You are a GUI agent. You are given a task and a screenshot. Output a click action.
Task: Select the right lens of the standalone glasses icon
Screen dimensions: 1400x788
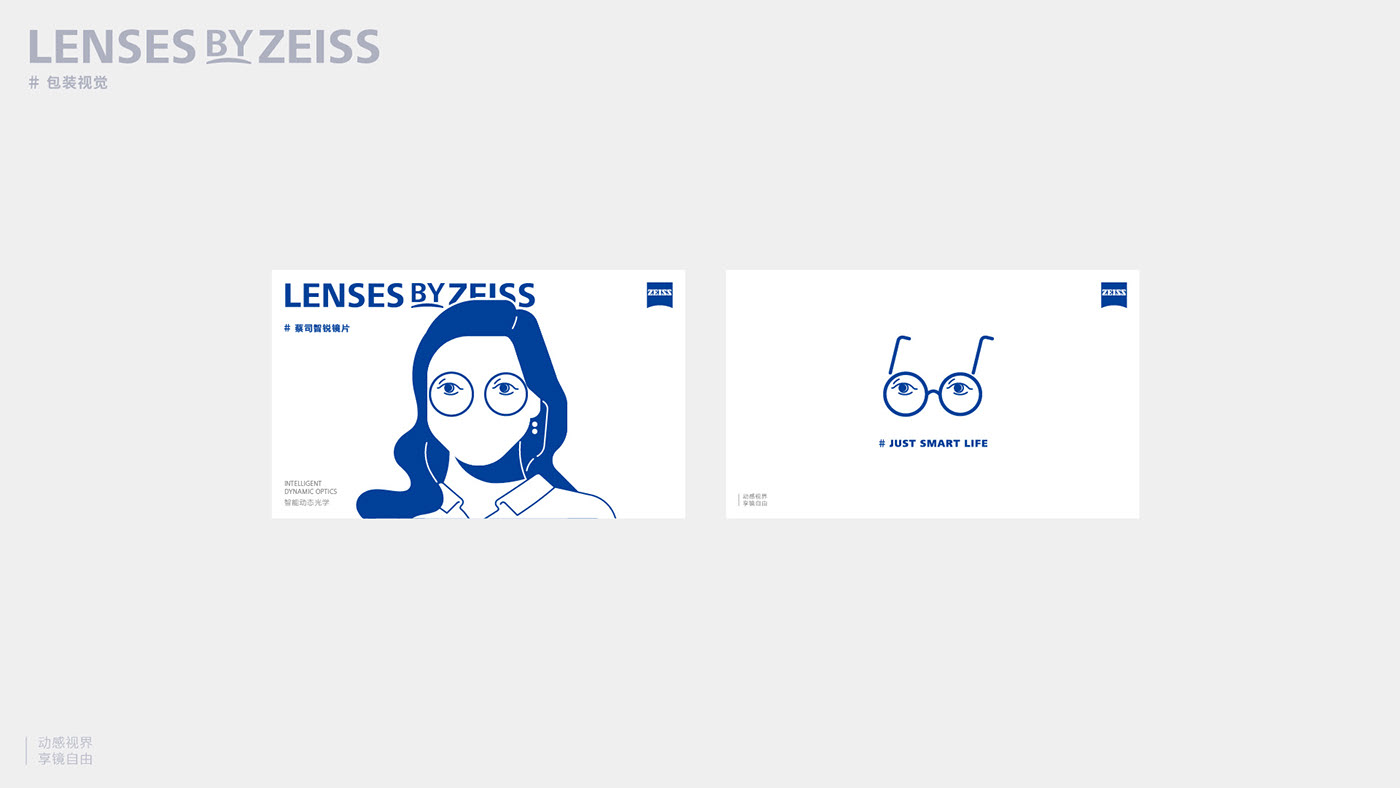click(x=959, y=393)
